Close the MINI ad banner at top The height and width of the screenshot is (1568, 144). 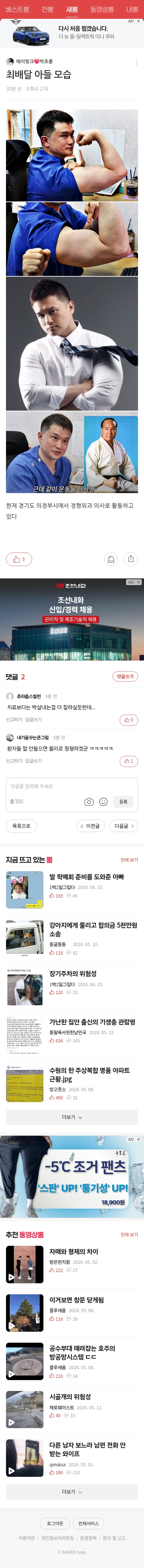(138, 21)
